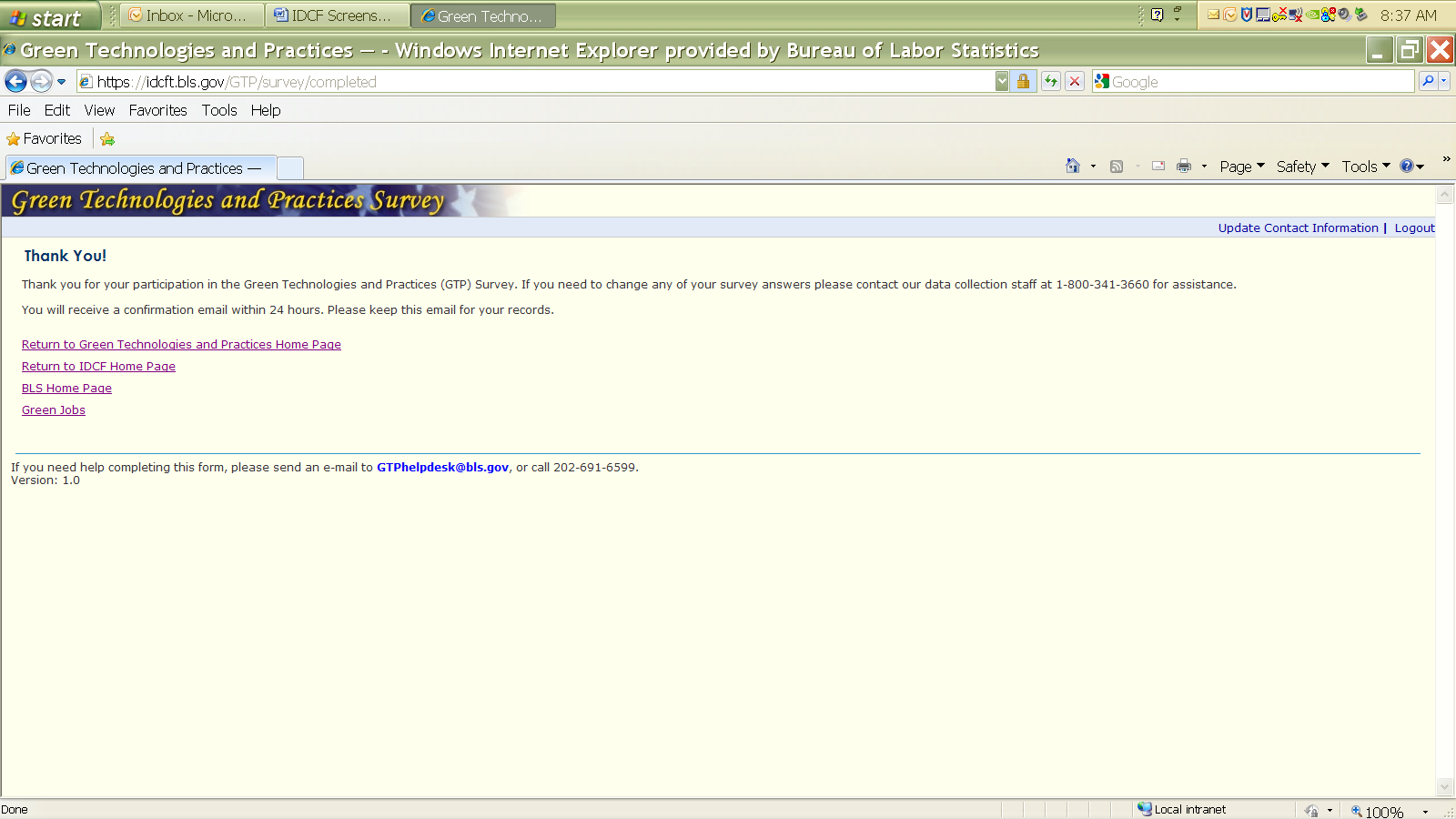Follow the Return to IDCF Home Page link
The image size is (1456, 819).
pyautogui.click(x=98, y=367)
